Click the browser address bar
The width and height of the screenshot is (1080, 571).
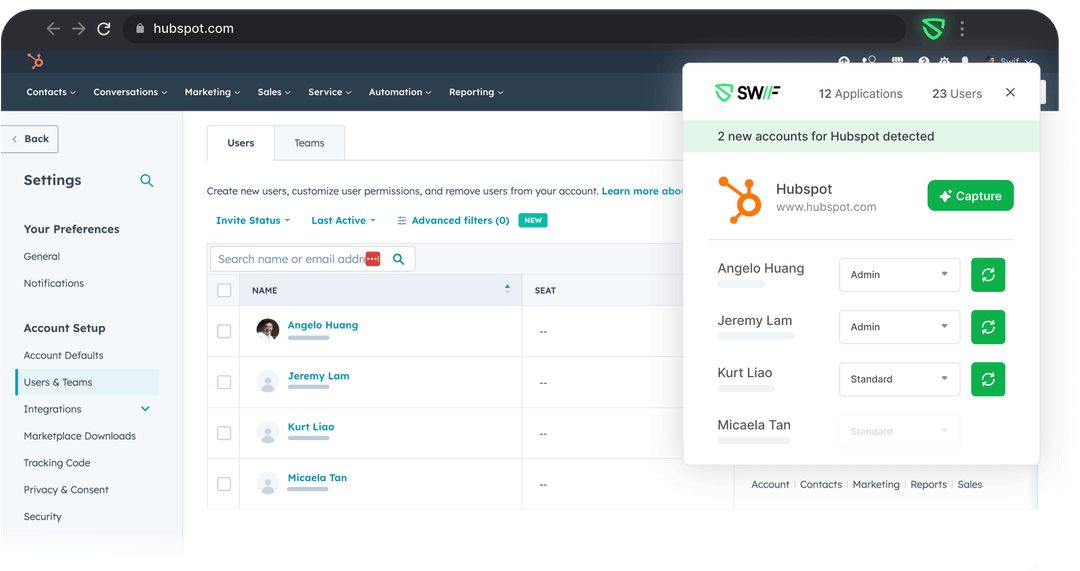click(513, 29)
